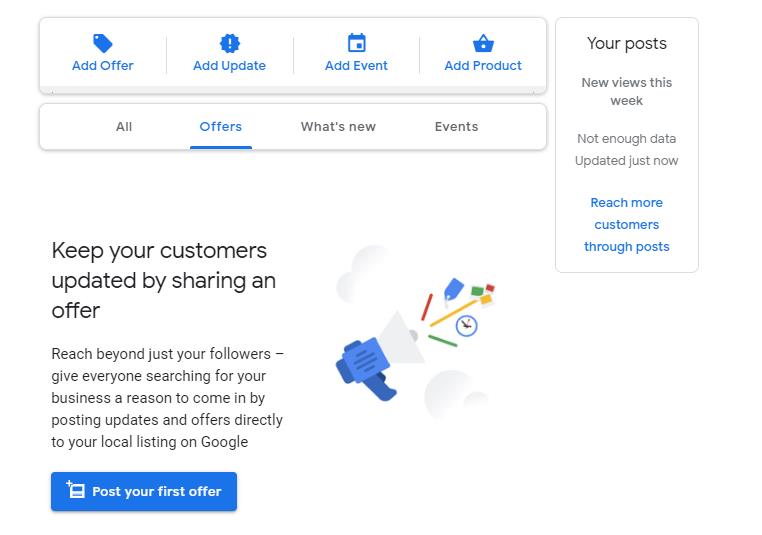Click the Add Event calendar icon
The image size is (762, 535).
click(x=357, y=43)
